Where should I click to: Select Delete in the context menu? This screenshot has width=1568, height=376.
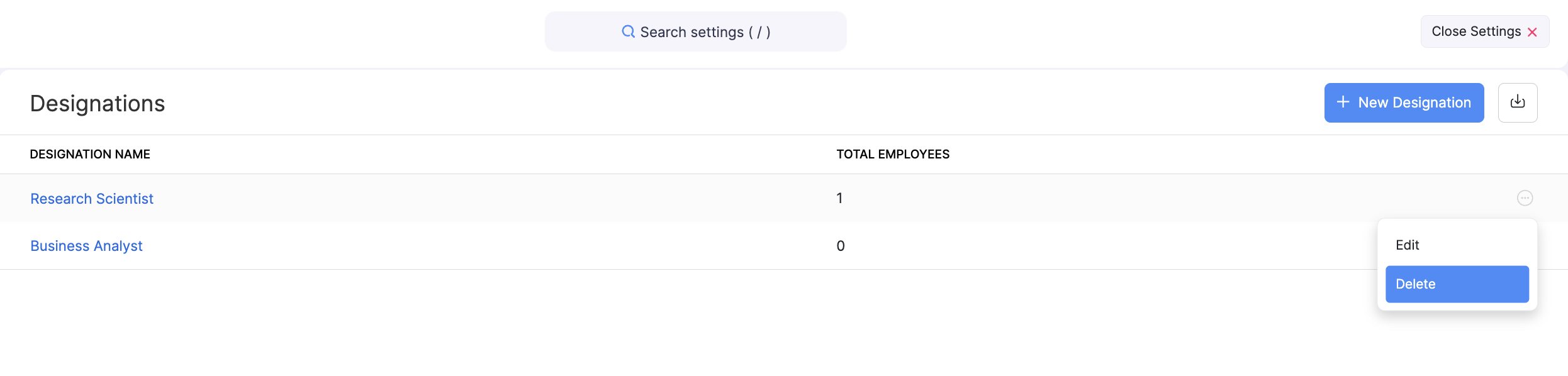click(1456, 284)
